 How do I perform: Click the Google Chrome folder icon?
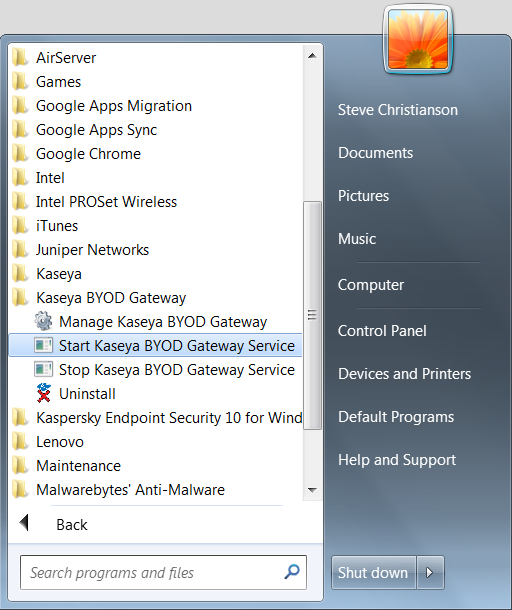pyautogui.click(x=19, y=154)
